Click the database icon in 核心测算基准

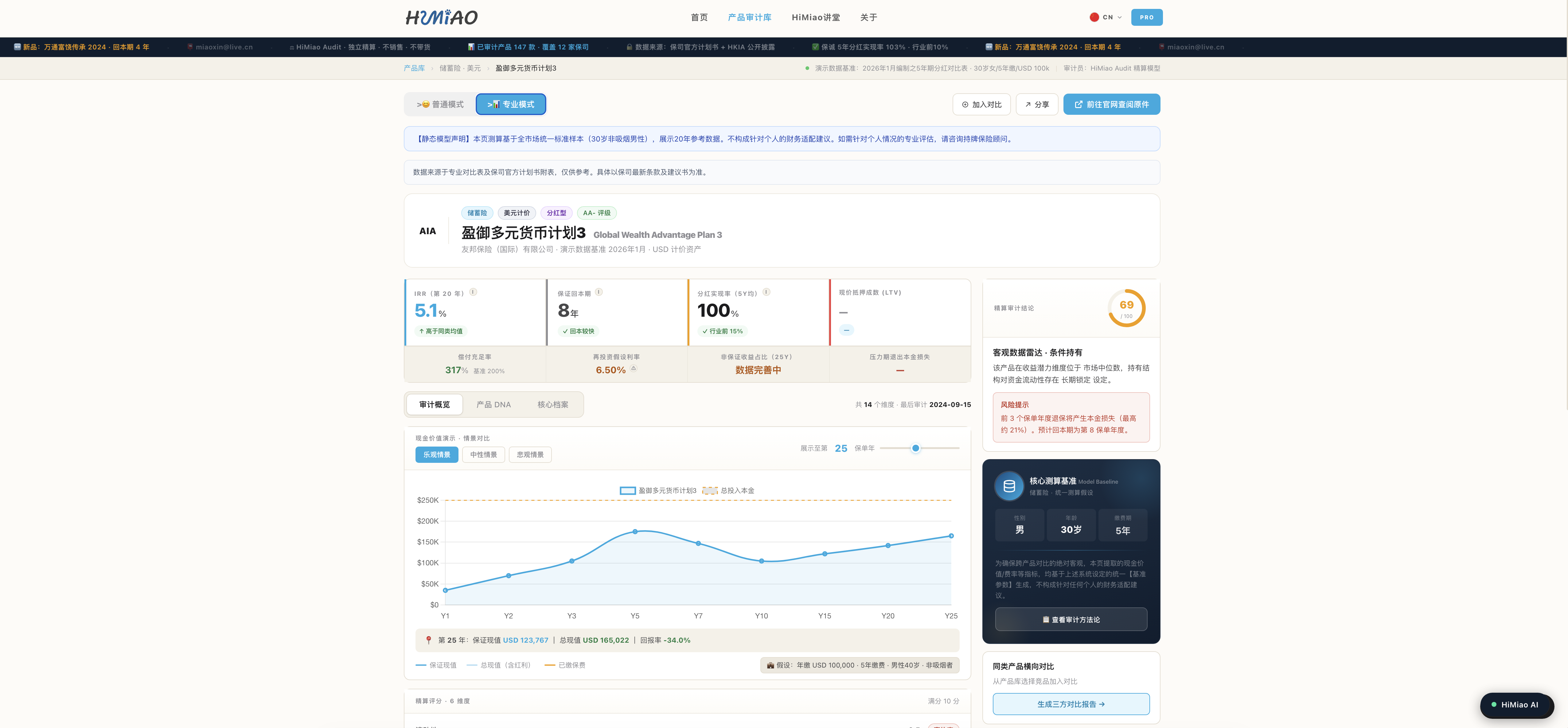tap(1009, 486)
